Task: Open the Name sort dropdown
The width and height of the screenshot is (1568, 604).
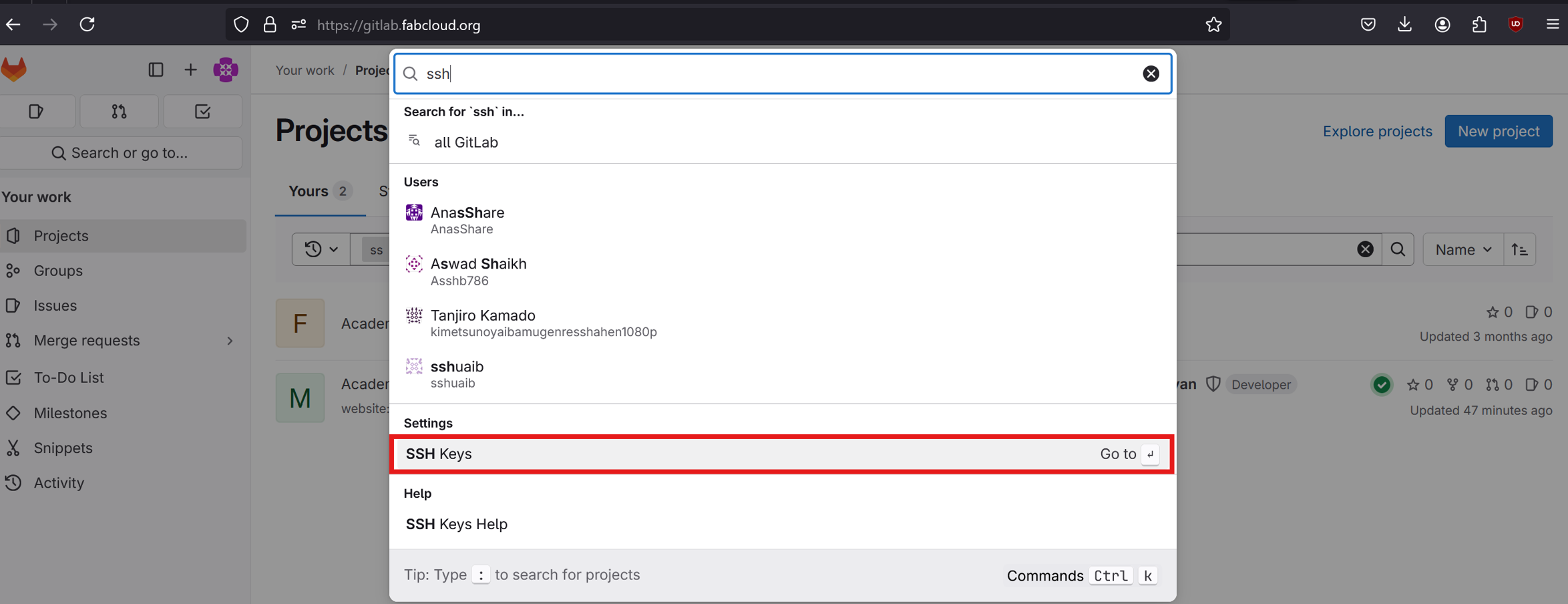Action: click(x=1463, y=249)
